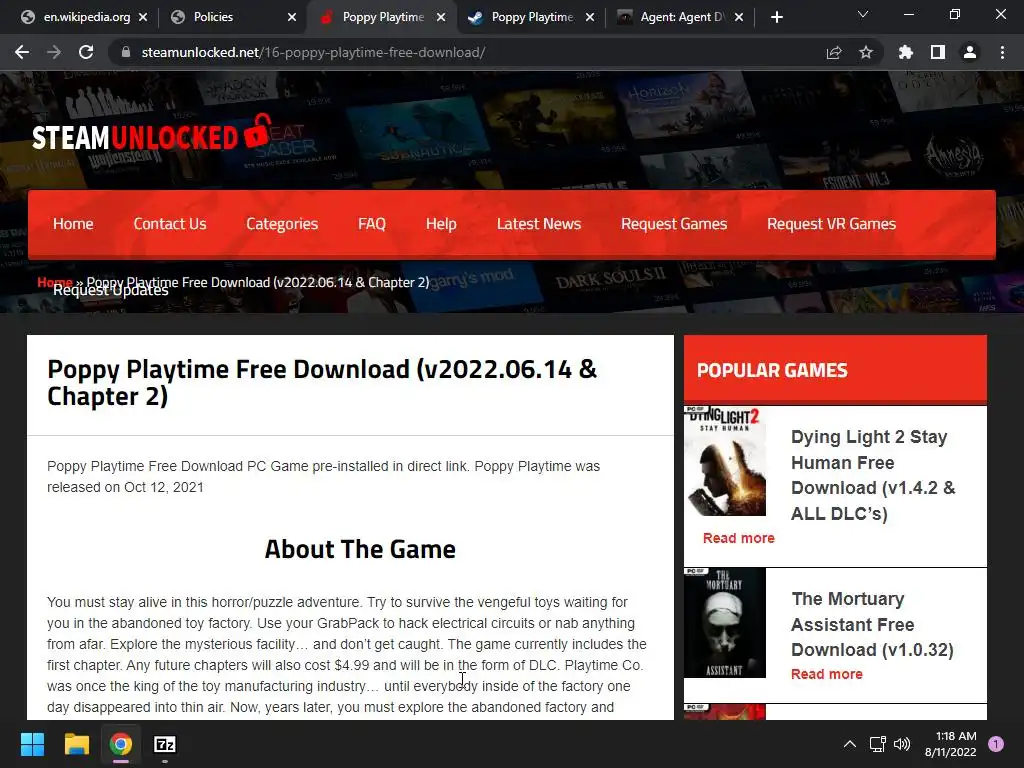
Task: Reload the SteamUnlocked page
Action: click(86, 52)
